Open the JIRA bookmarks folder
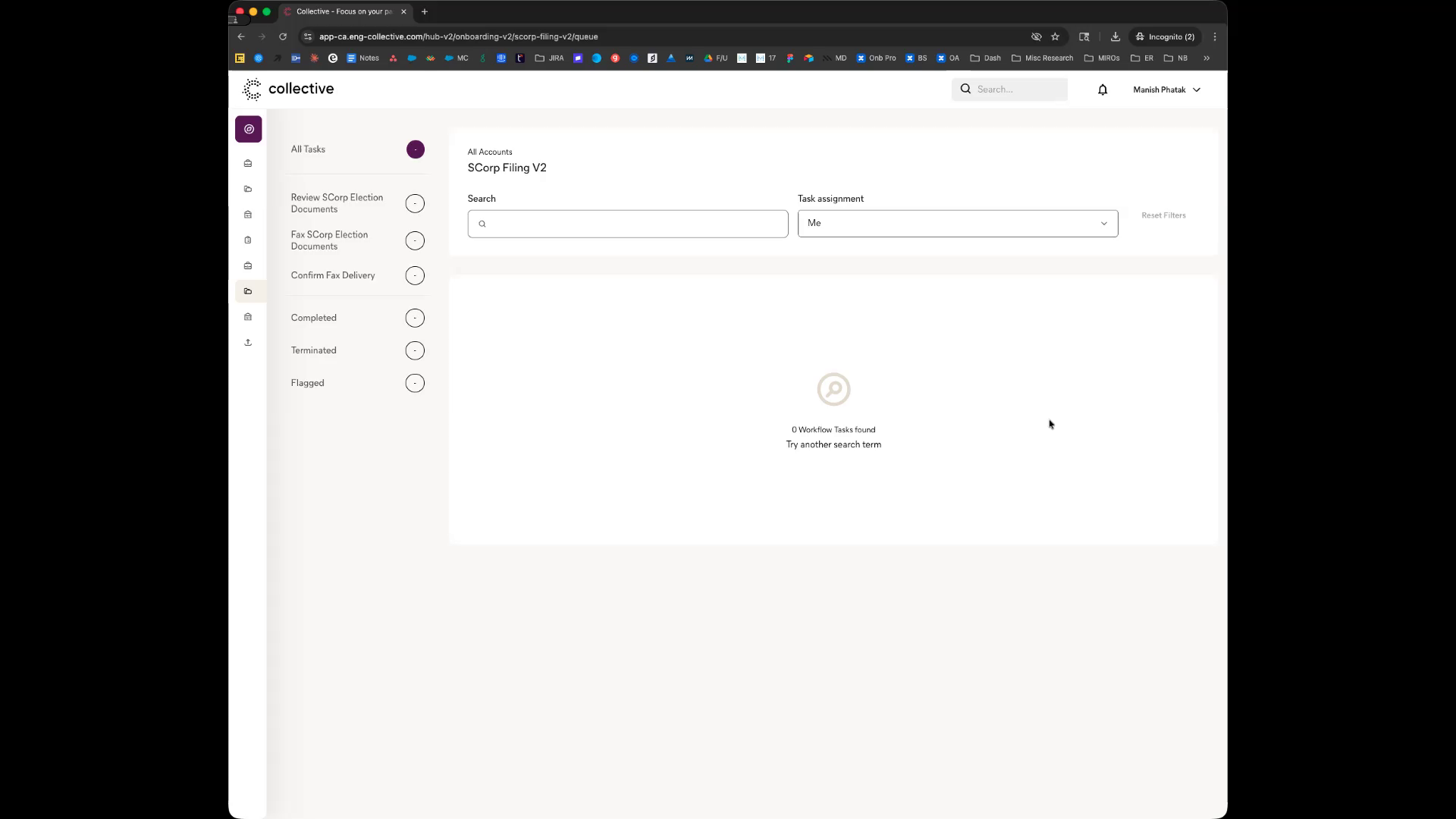This screenshot has width=1456, height=819. pos(549,58)
